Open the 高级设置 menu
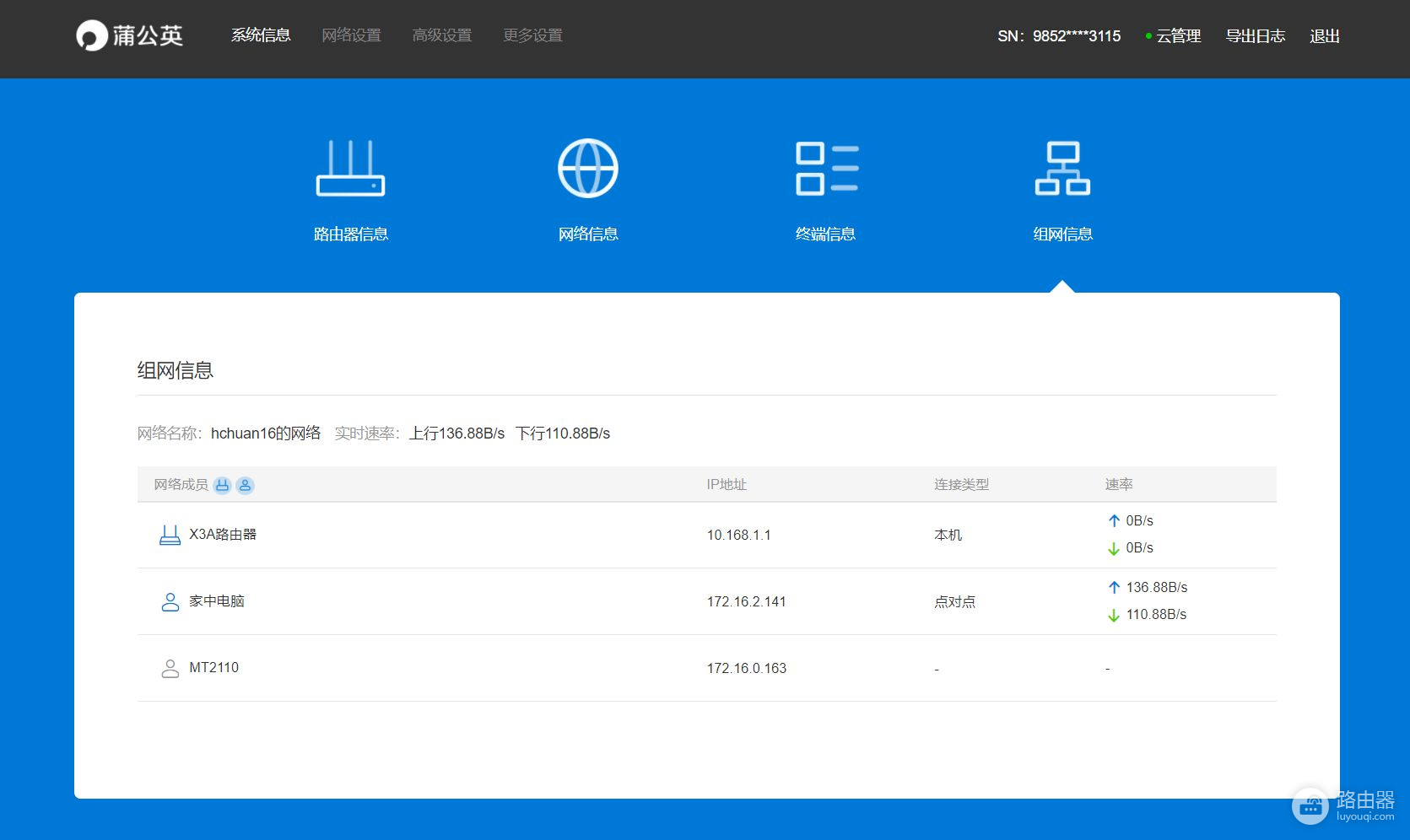Viewport: 1410px width, 840px height. coord(442,35)
